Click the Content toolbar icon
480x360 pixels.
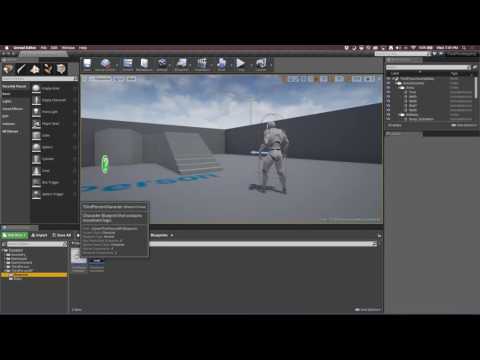click(x=127, y=64)
